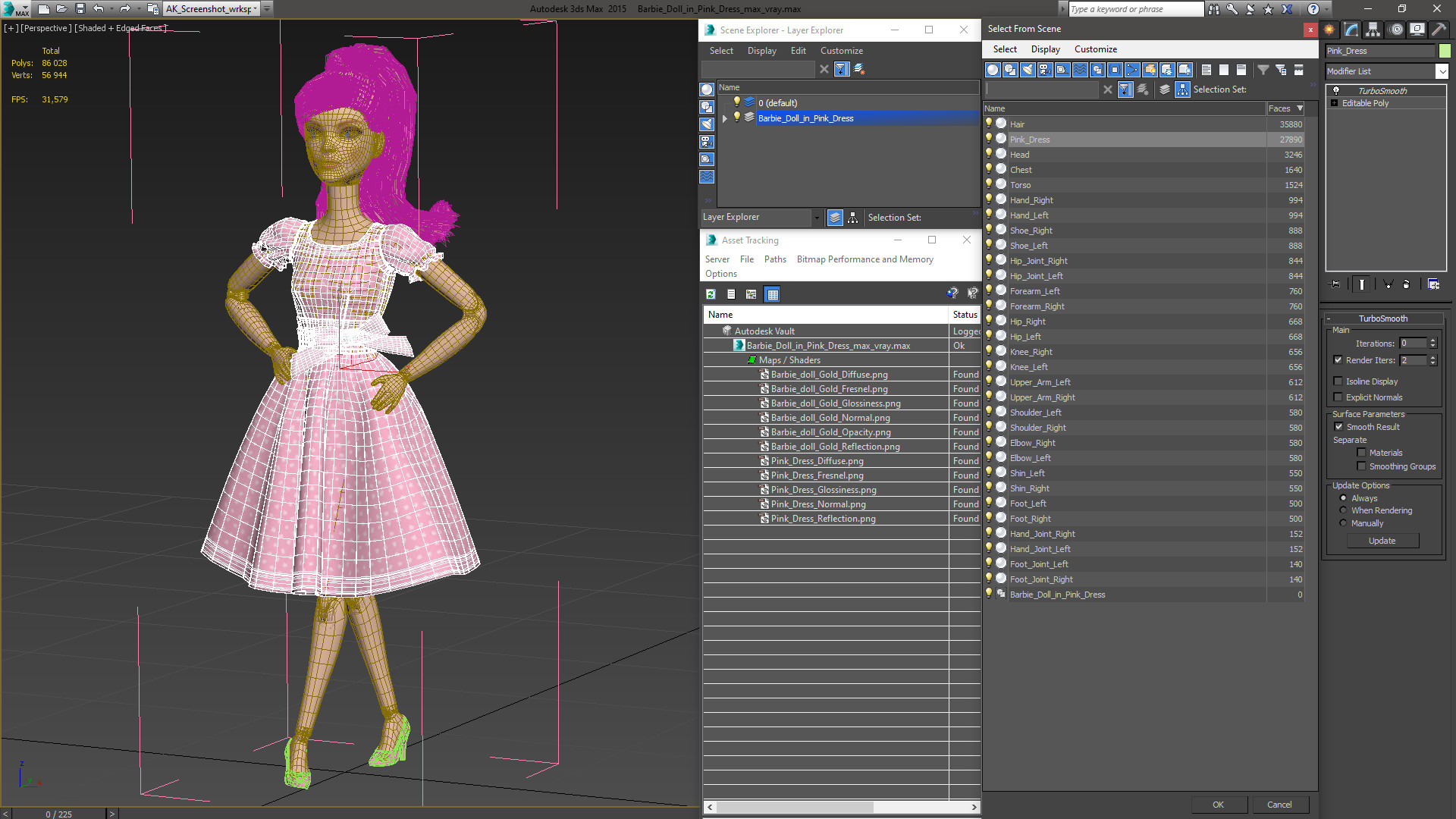Click the Save file icon in title bar
The height and width of the screenshot is (819, 1456).
click(x=80, y=8)
